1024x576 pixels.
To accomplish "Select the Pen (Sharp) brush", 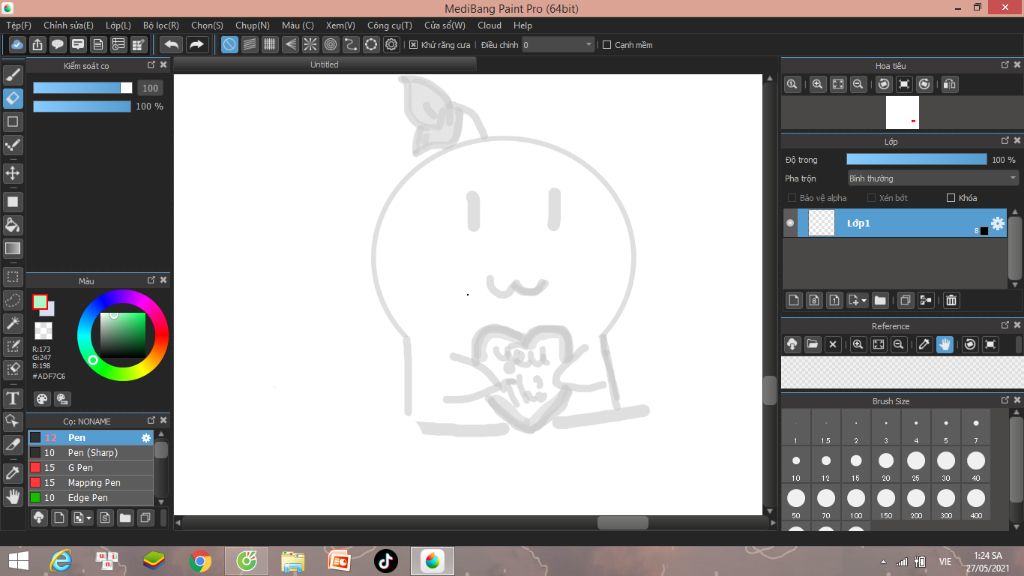I will [91, 453].
